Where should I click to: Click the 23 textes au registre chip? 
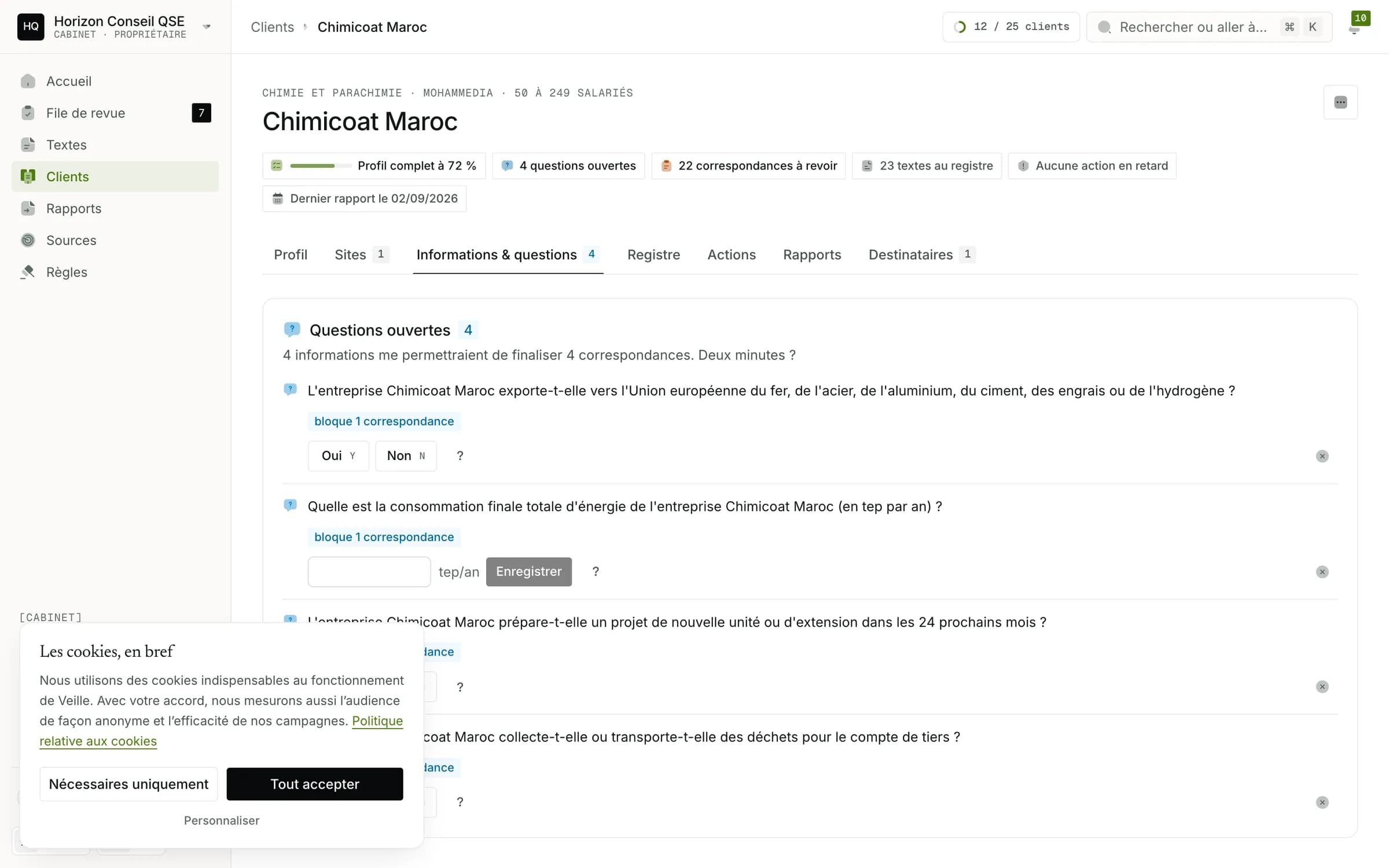pos(927,165)
